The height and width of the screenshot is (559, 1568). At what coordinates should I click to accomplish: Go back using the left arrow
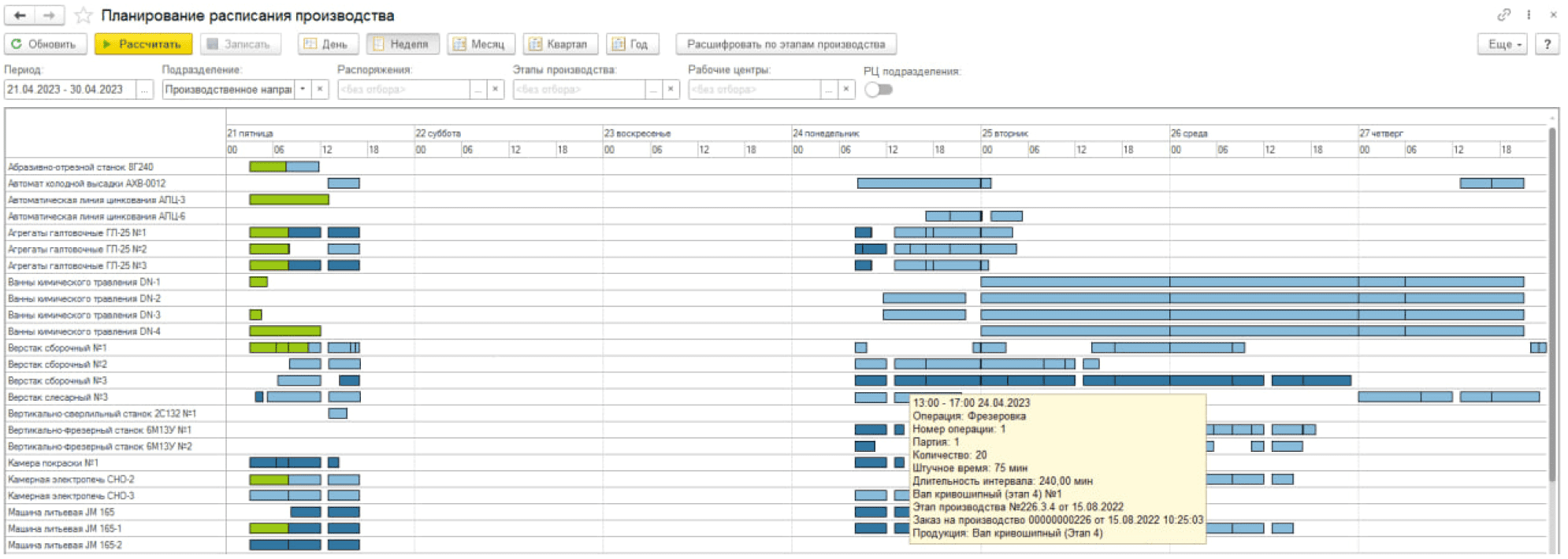pos(20,15)
